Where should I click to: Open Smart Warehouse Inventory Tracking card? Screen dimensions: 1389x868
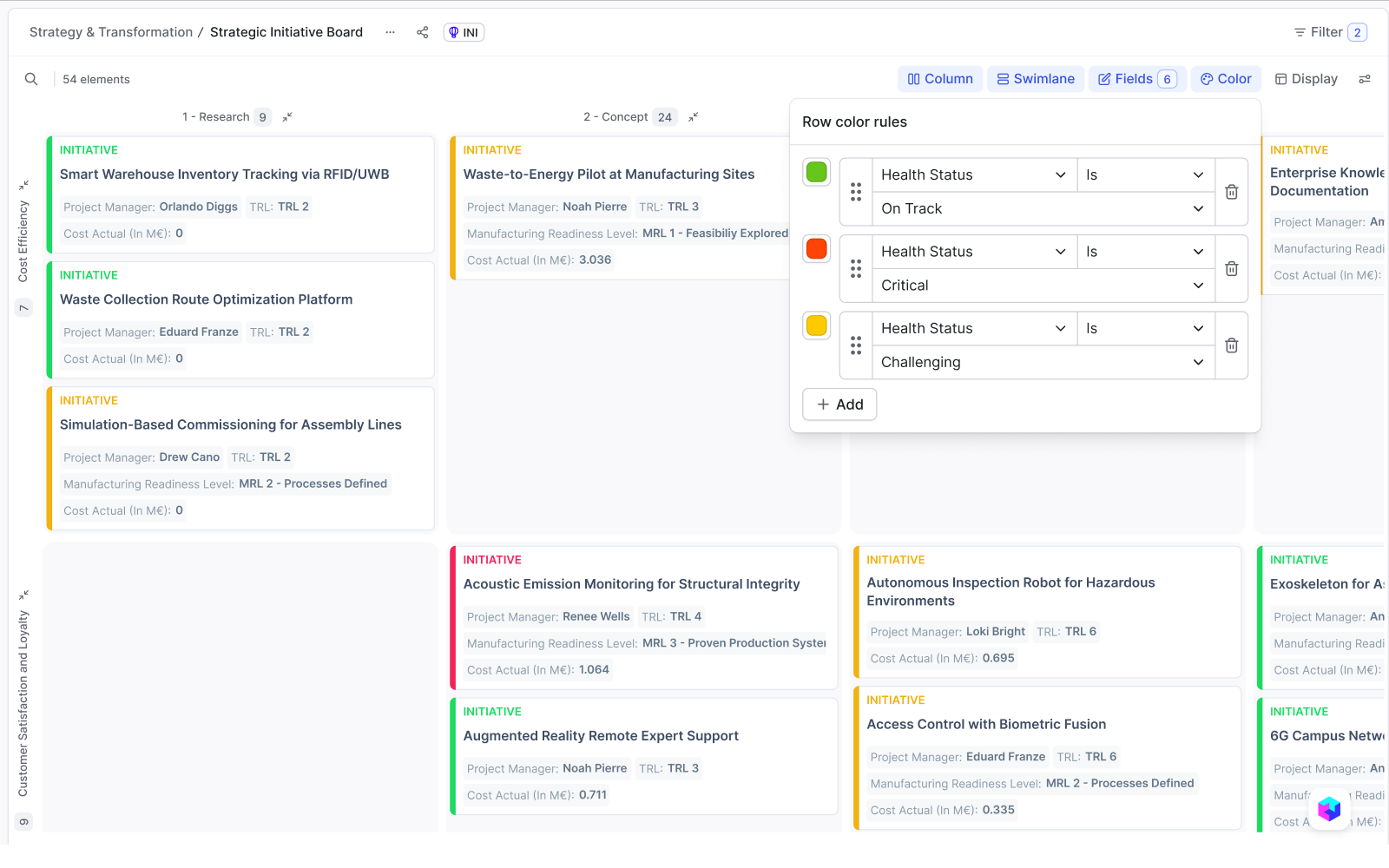[x=240, y=194]
